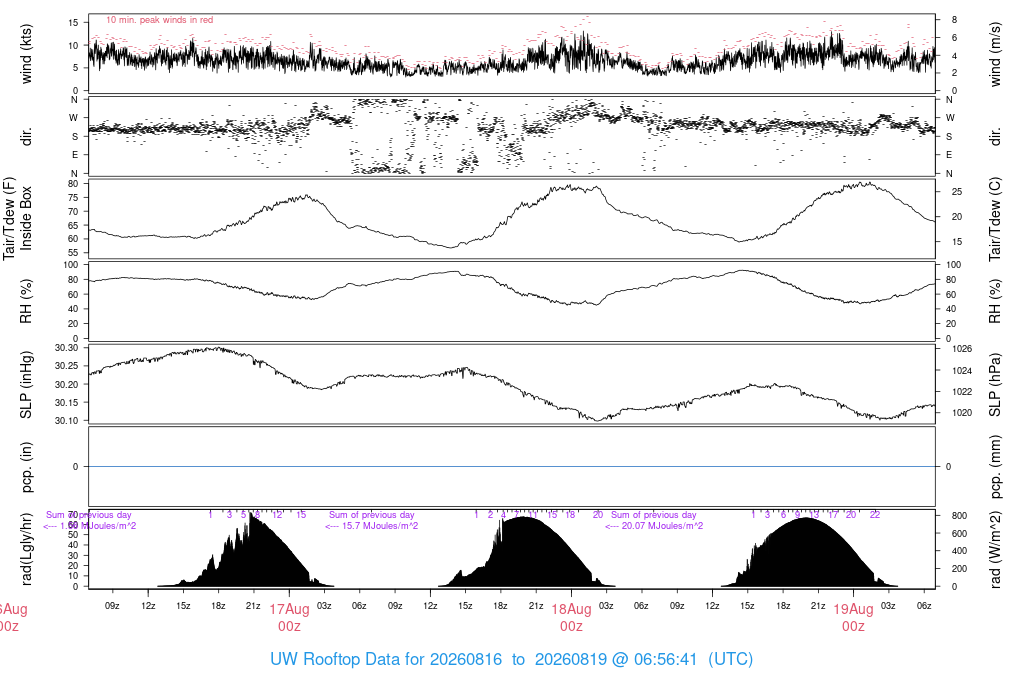This screenshot has width=1024, height=700.
Task: Click the '30.25' pressure tick label
Action: pos(66,366)
